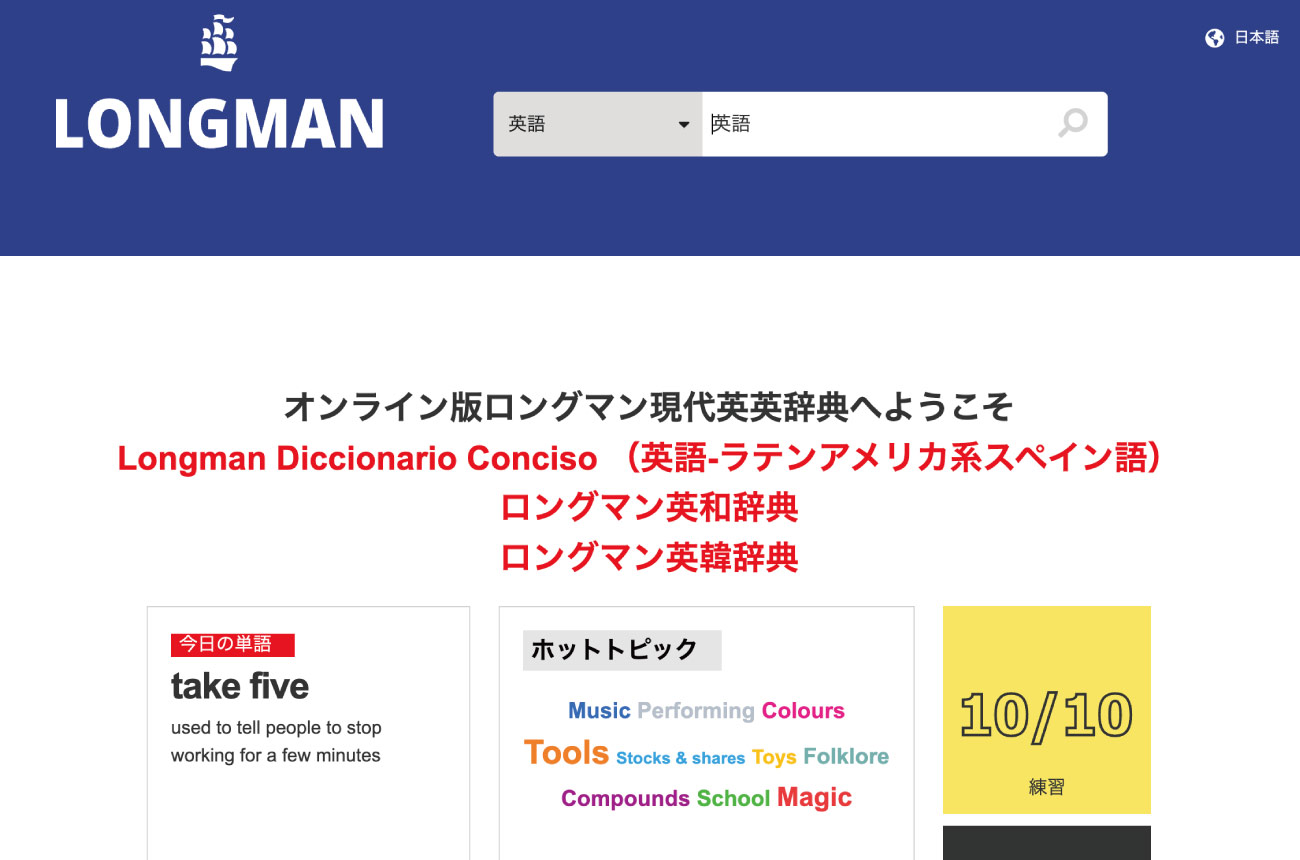Click the dropdown arrow beside 英語
Viewport: 1300px width, 860px height.
(684, 125)
